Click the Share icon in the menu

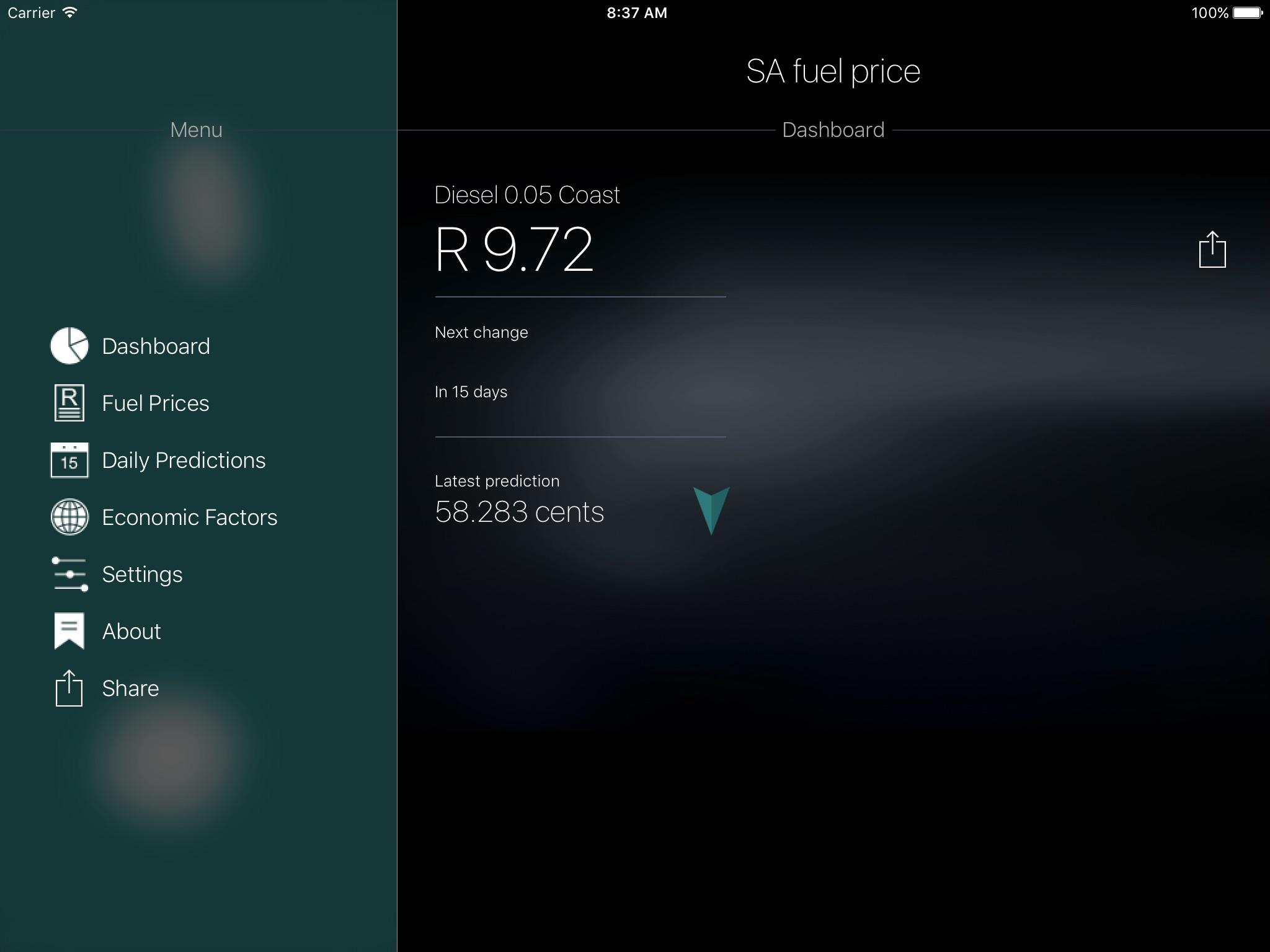[x=69, y=688]
